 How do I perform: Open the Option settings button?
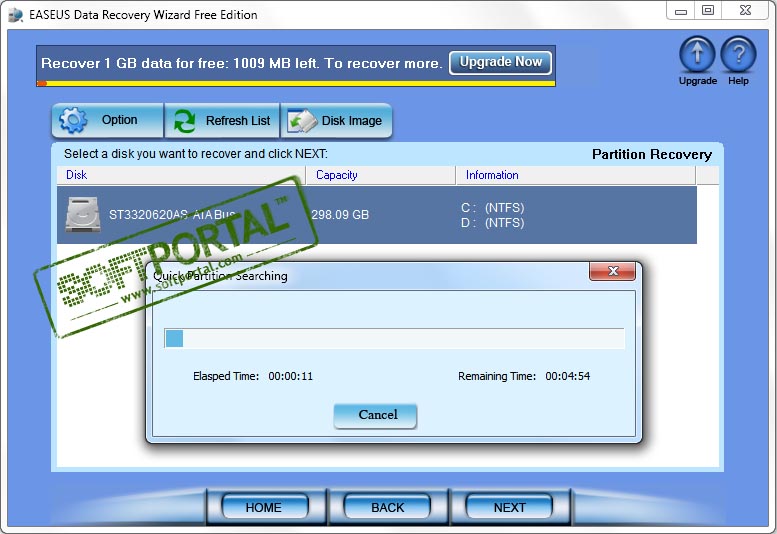coord(108,120)
